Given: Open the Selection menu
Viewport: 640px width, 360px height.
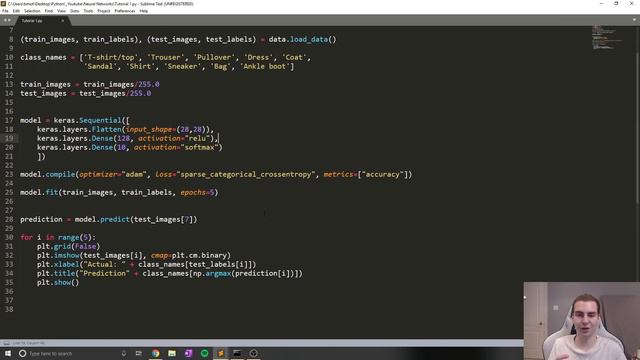Looking at the screenshot, I should tap(32, 11).
